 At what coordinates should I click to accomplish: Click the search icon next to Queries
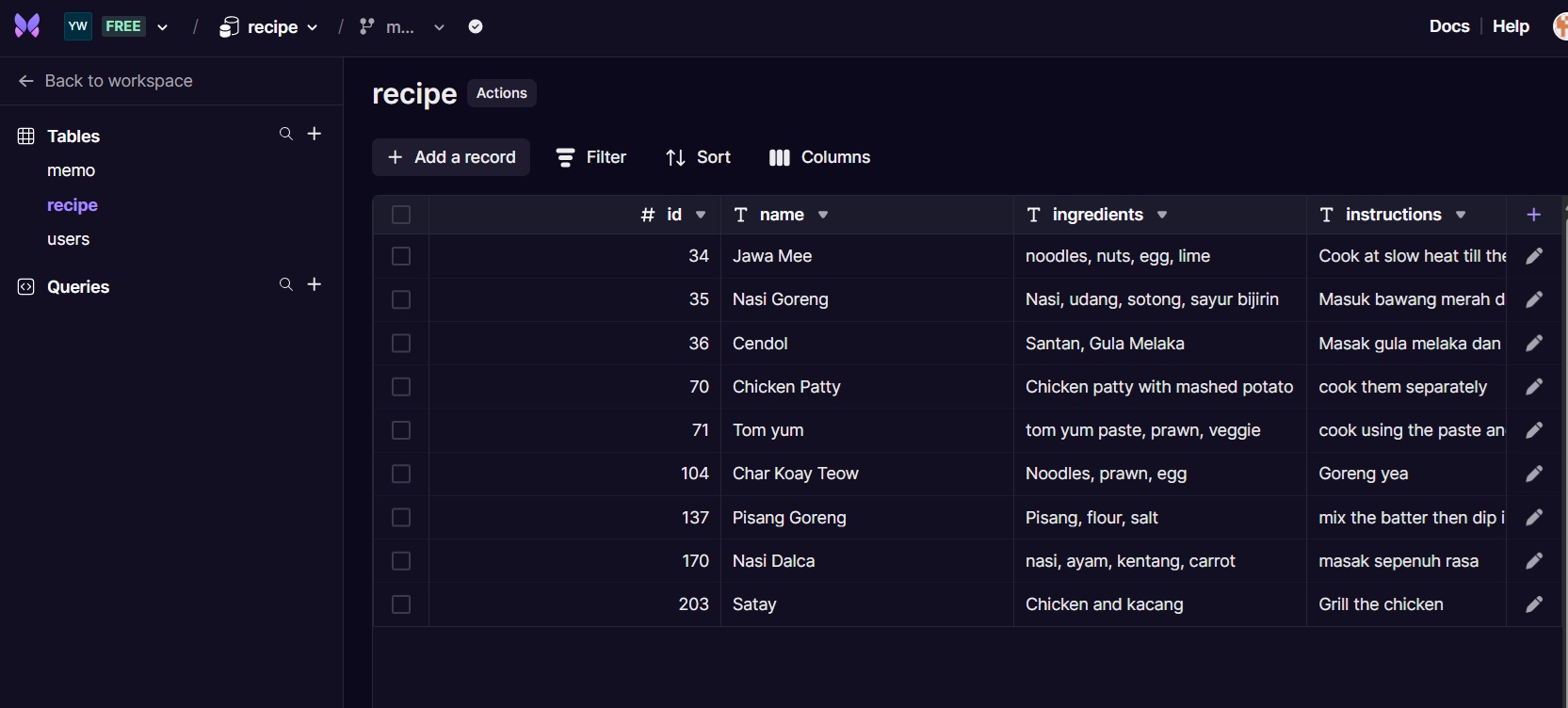pyautogui.click(x=285, y=285)
